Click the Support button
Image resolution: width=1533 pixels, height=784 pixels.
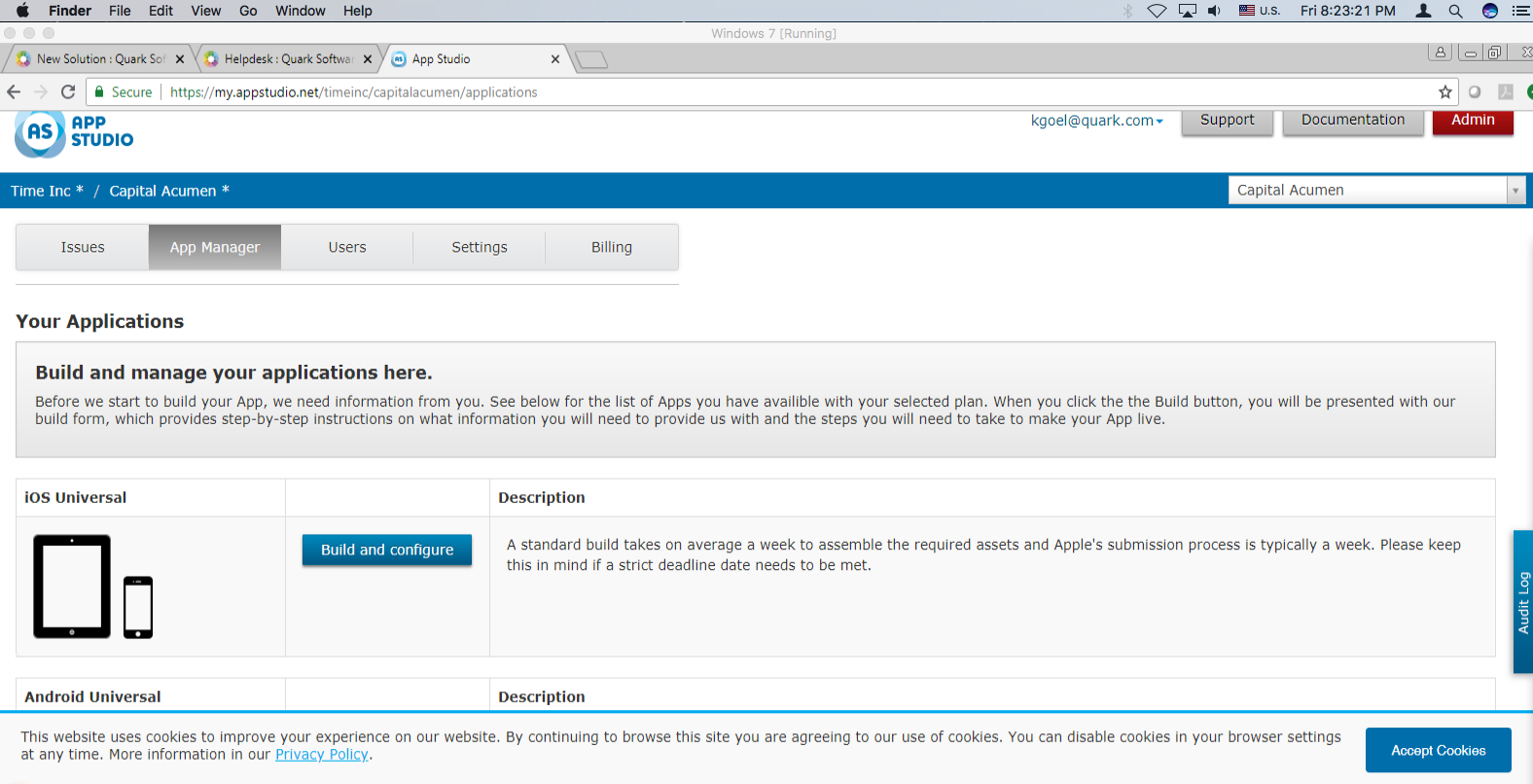click(x=1228, y=121)
